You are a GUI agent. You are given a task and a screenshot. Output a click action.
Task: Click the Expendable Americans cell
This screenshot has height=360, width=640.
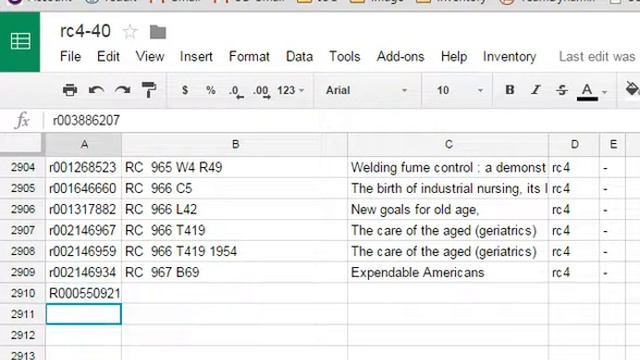coord(448,272)
